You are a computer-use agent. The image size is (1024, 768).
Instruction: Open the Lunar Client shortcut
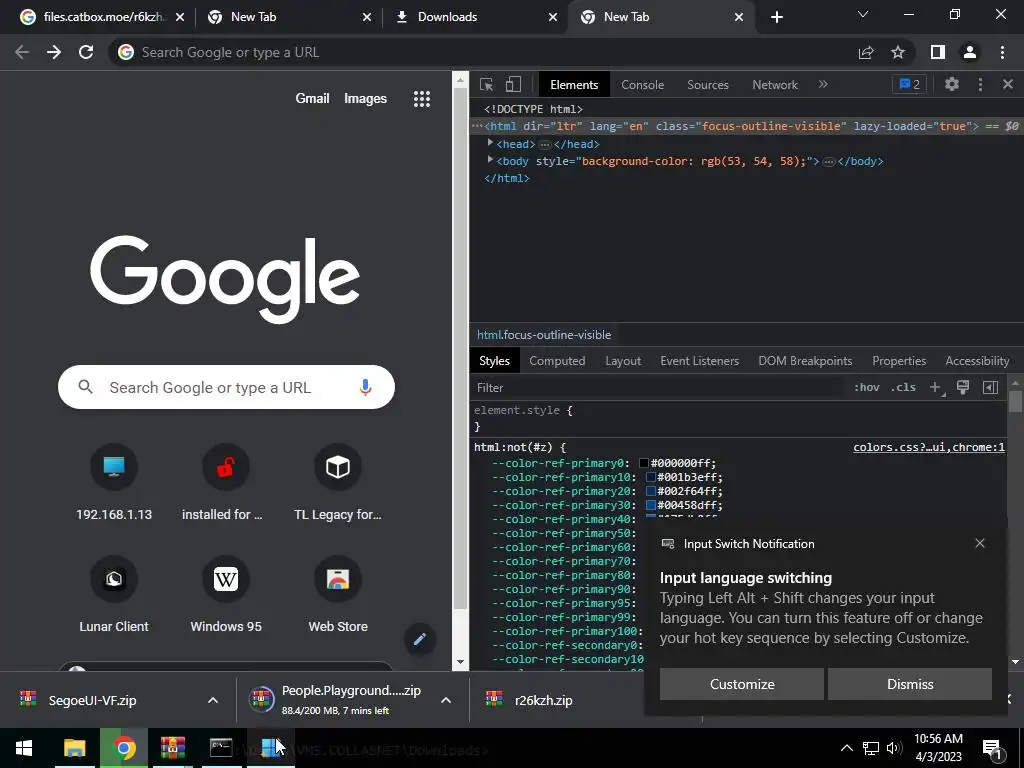pos(114,594)
